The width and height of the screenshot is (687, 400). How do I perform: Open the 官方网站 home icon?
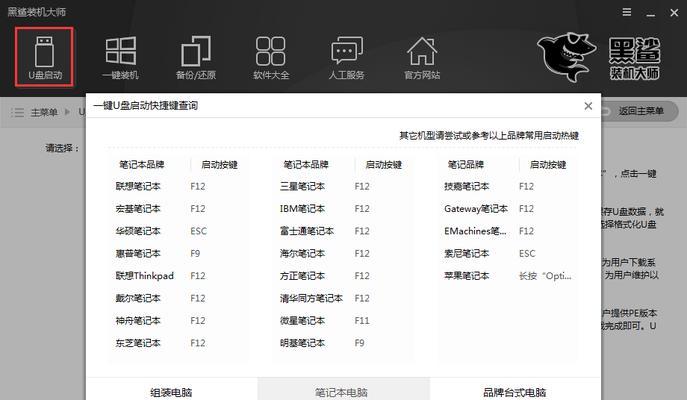[x=421, y=58]
